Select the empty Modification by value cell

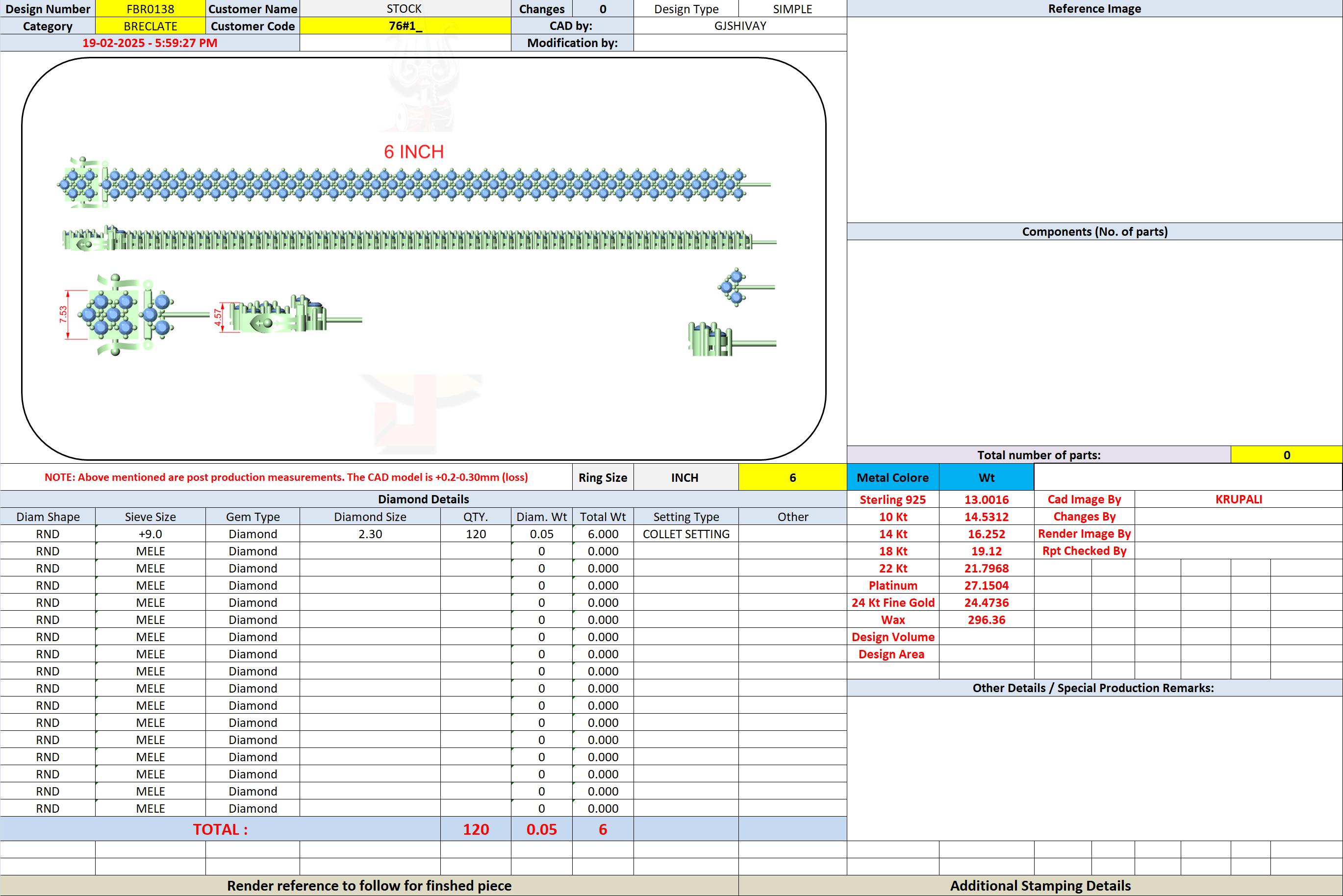point(740,43)
